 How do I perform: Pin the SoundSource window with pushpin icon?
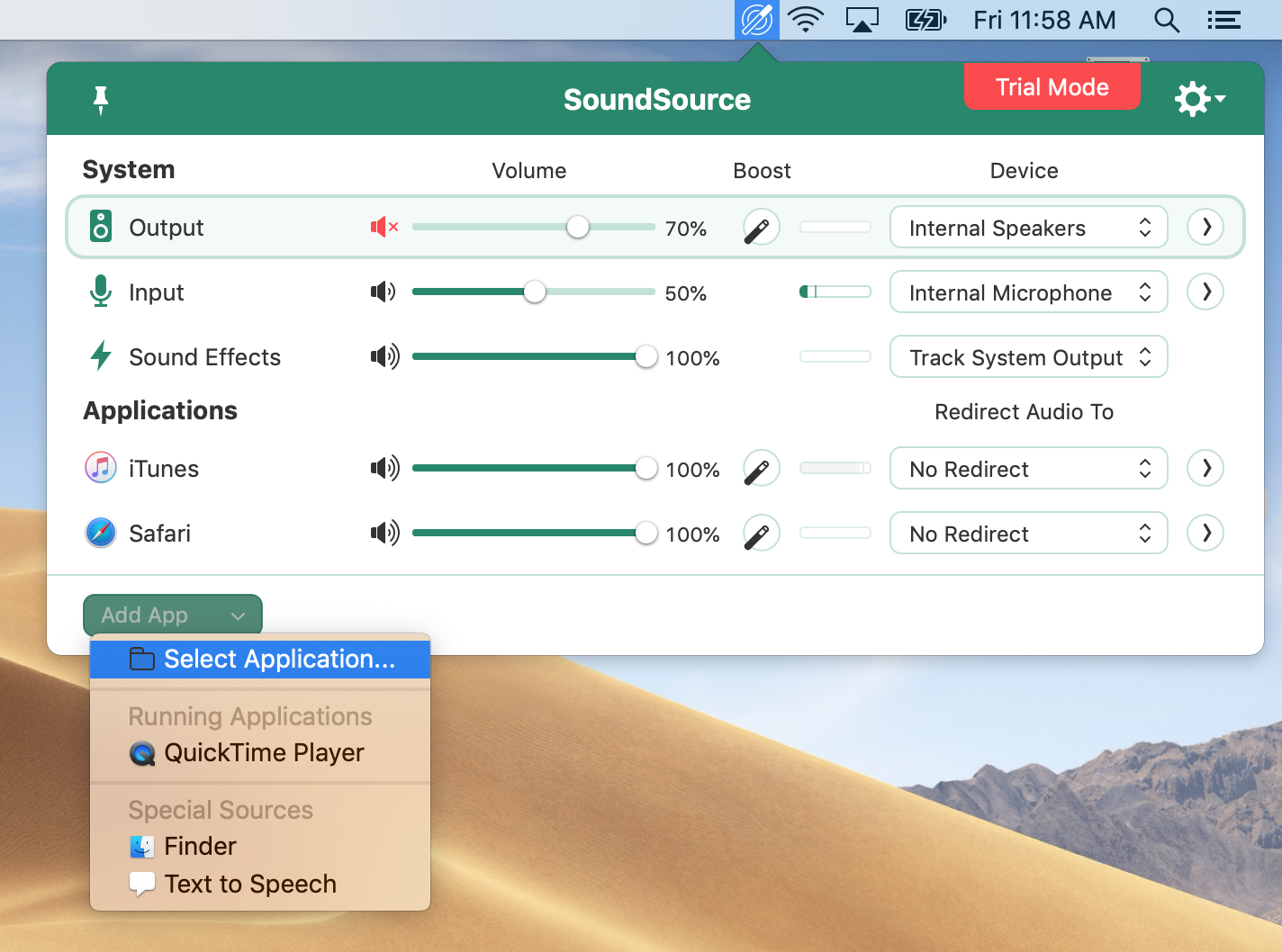[x=101, y=100]
